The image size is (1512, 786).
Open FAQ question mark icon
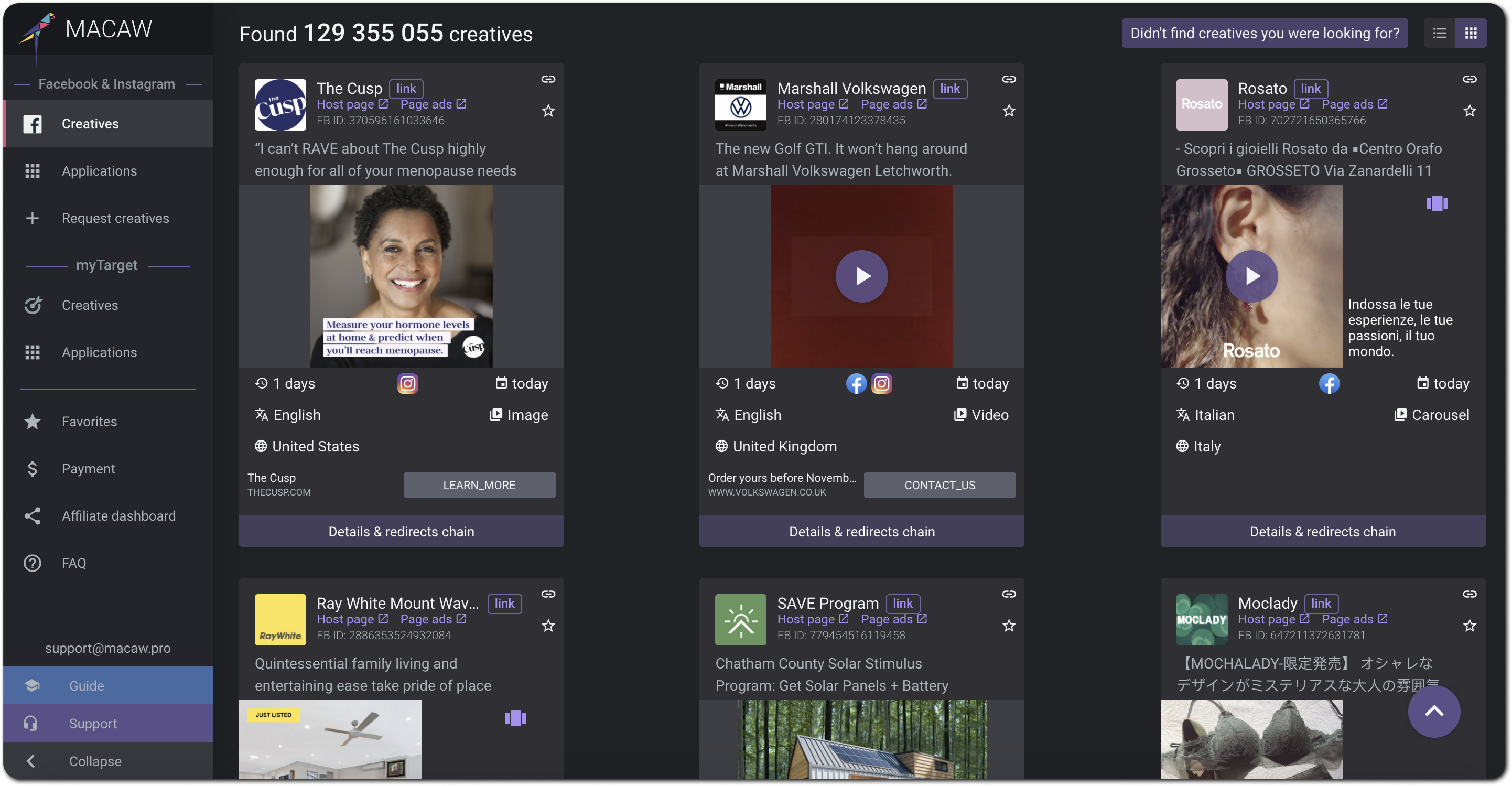pos(33,564)
